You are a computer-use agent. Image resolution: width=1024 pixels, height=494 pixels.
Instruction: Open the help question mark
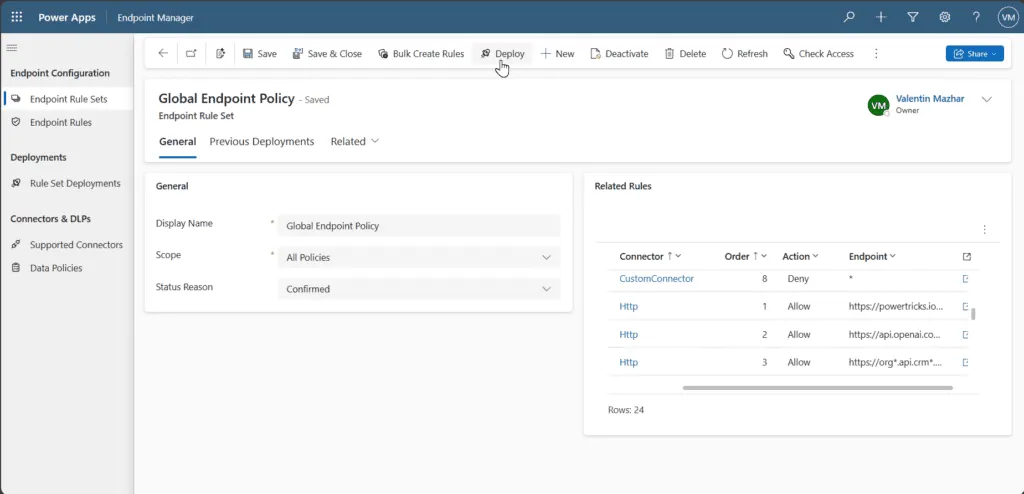[976, 17]
